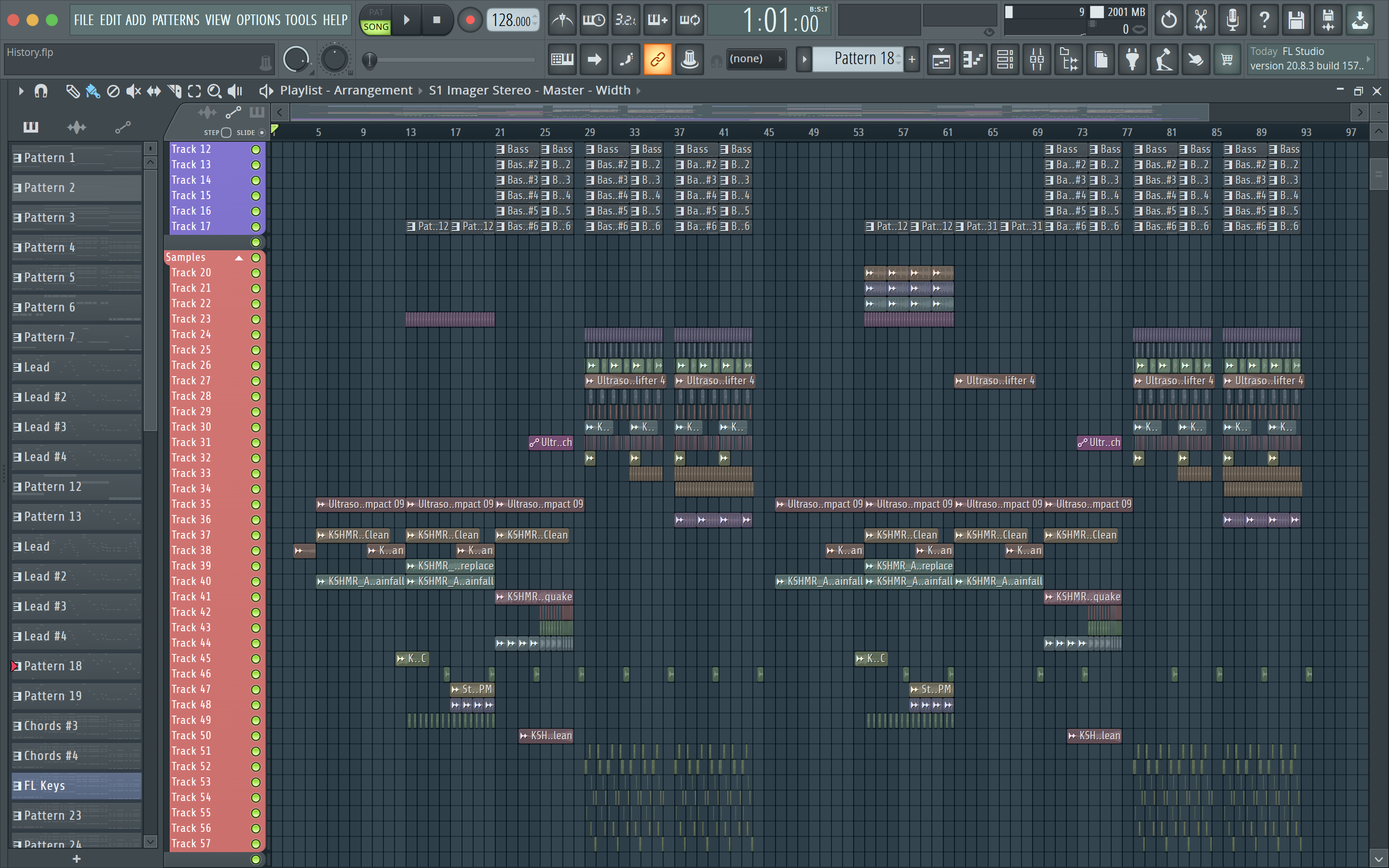Open the TOOLS menu
Screen dimensions: 1389x868
[301, 20]
